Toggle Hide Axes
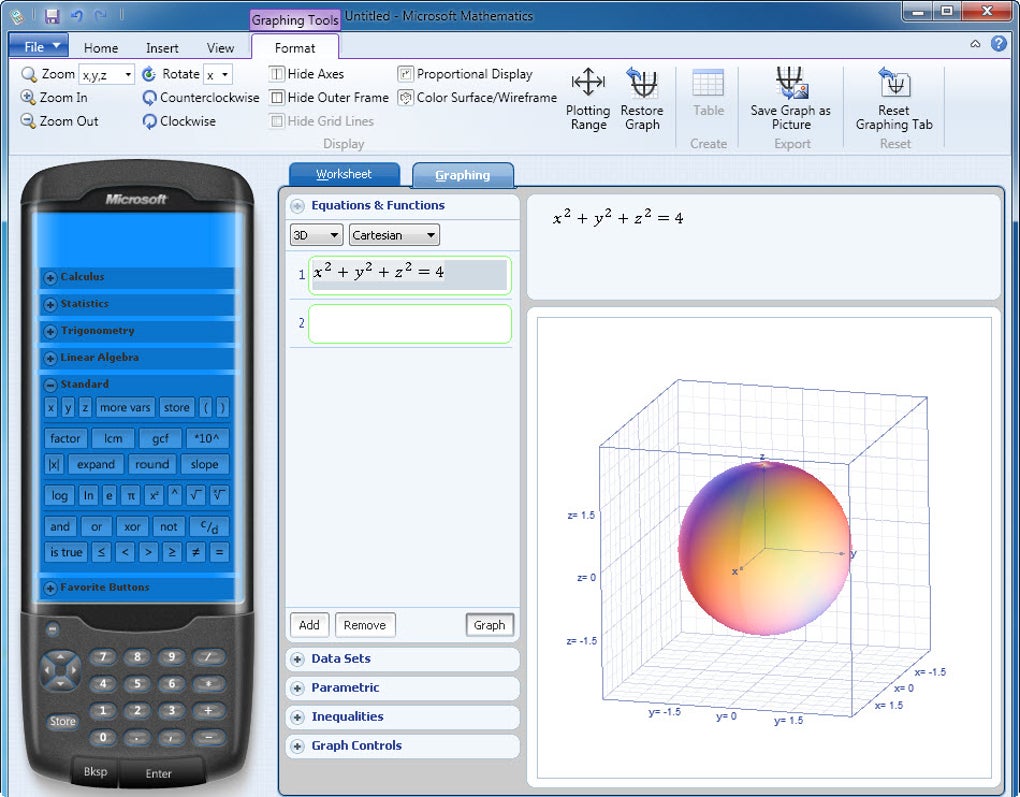This screenshot has width=1020, height=797. [306, 74]
